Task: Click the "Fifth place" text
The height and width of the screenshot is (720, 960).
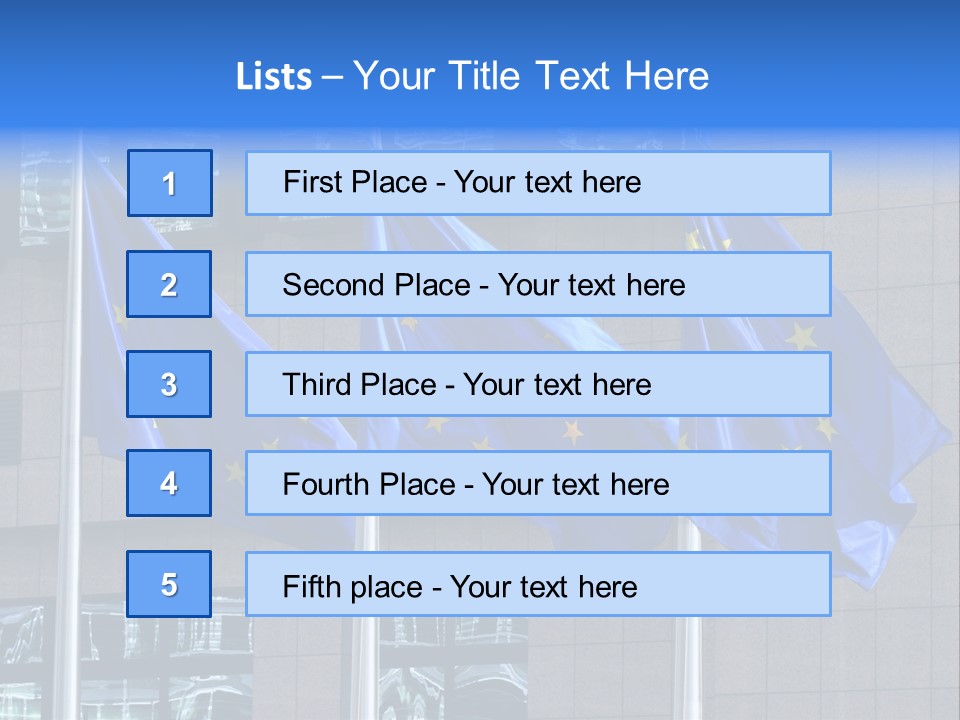Action: (x=354, y=586)
